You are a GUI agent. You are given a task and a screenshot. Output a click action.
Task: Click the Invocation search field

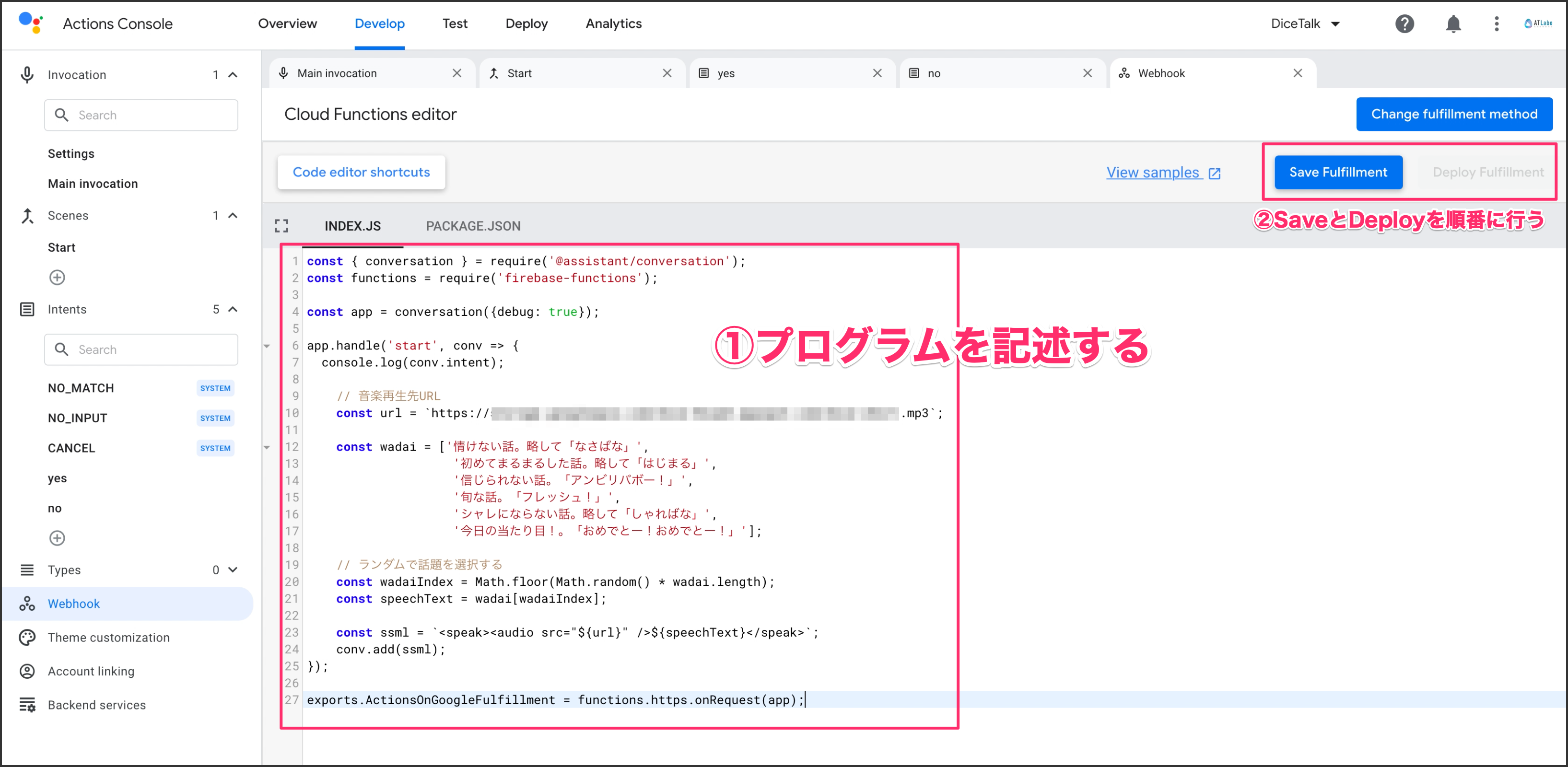pyautogui.click(x=141, y=115)
